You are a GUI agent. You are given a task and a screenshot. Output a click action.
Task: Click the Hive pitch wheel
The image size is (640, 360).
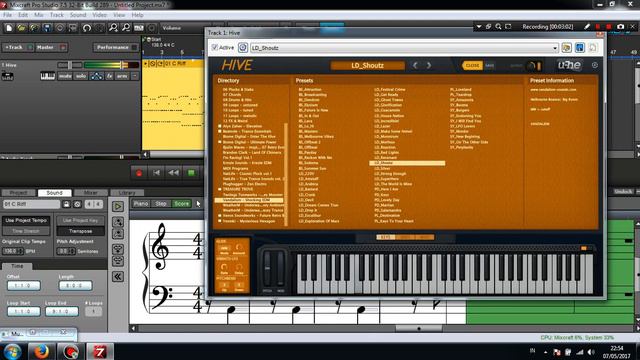pos(267,269)
